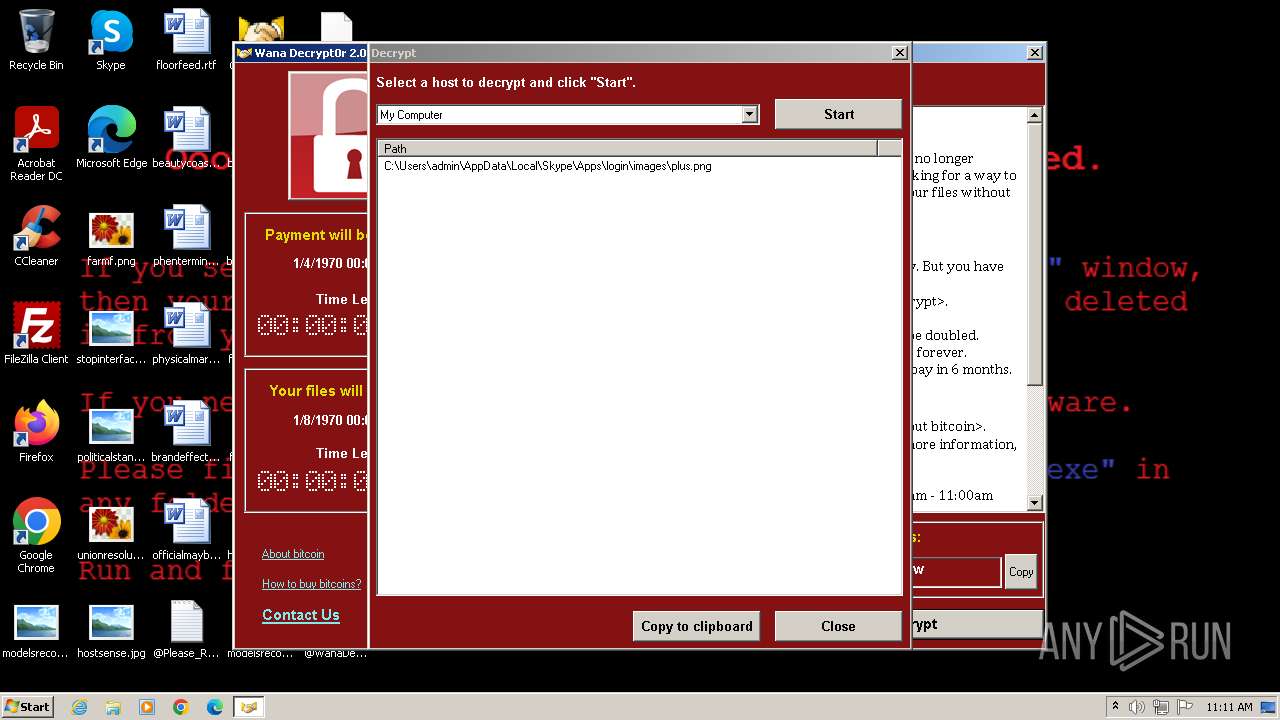Open Windows Explorer from the taskbar
The image size is (1280, 720).
[113, 707]
